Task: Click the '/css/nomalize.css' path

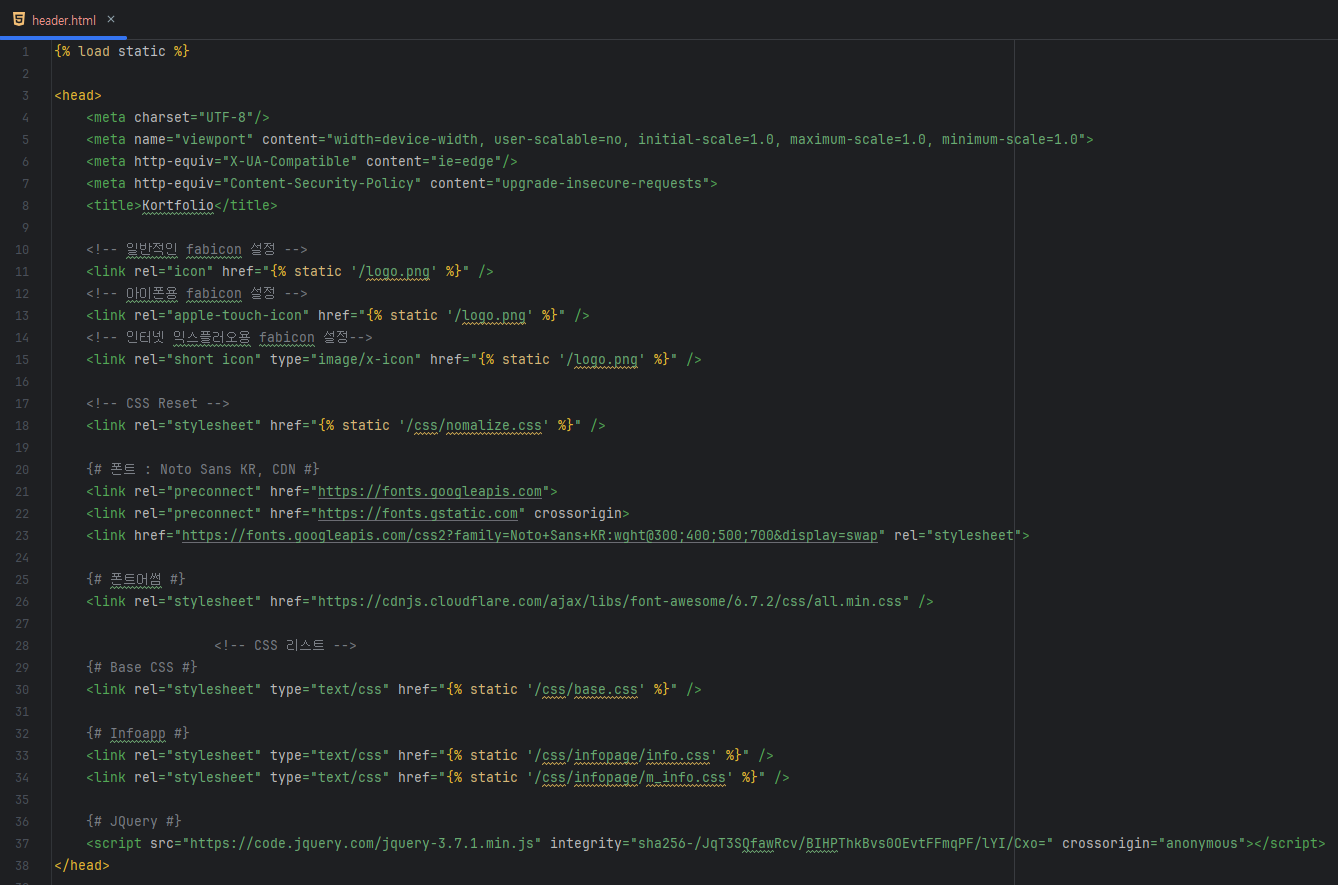Action: tap(474, 425)
